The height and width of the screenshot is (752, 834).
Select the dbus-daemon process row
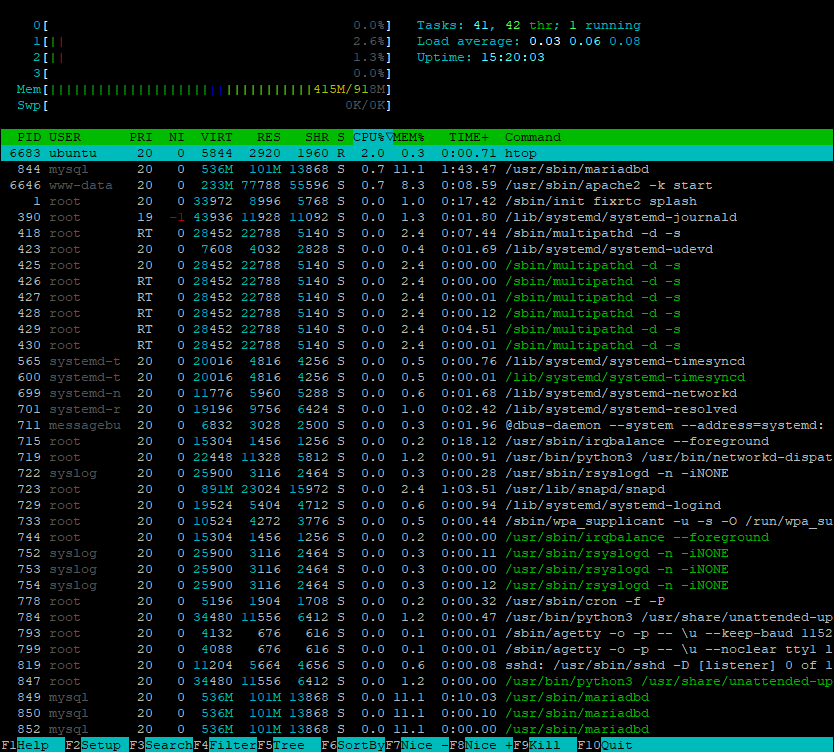pyautogui.click(x=417, y=425)
